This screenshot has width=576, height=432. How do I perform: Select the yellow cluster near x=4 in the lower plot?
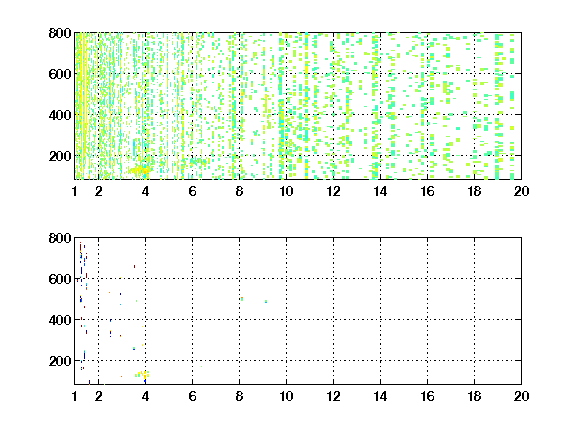(142, 374)
